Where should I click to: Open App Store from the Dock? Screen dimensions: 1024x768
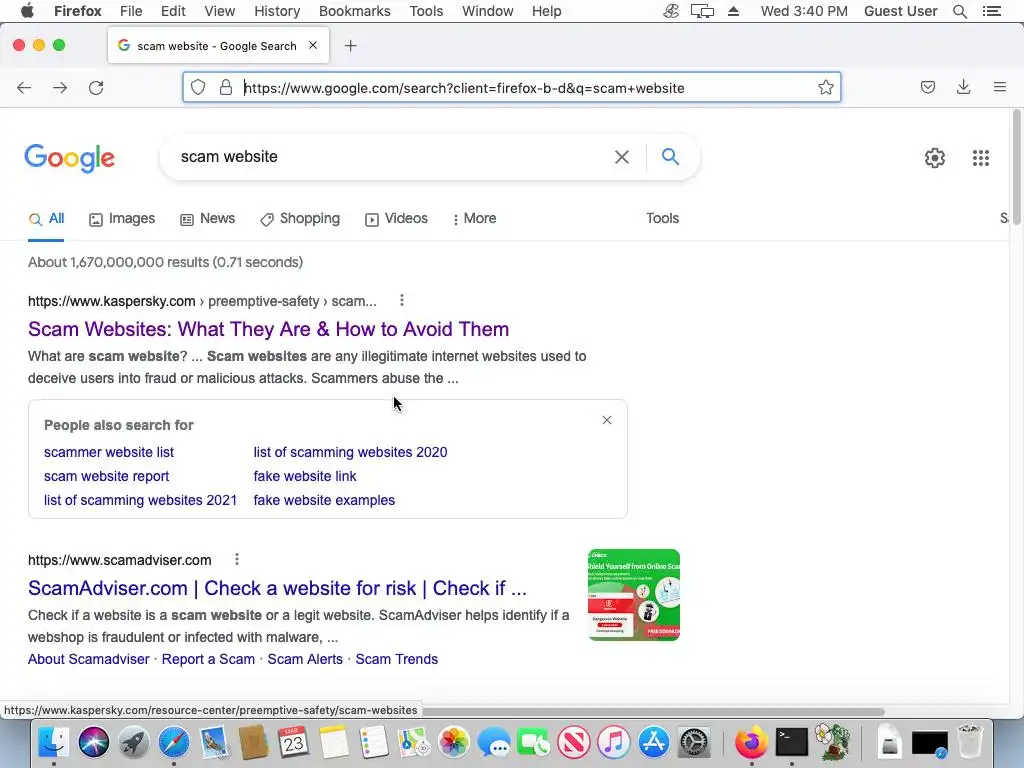(654, 743)
